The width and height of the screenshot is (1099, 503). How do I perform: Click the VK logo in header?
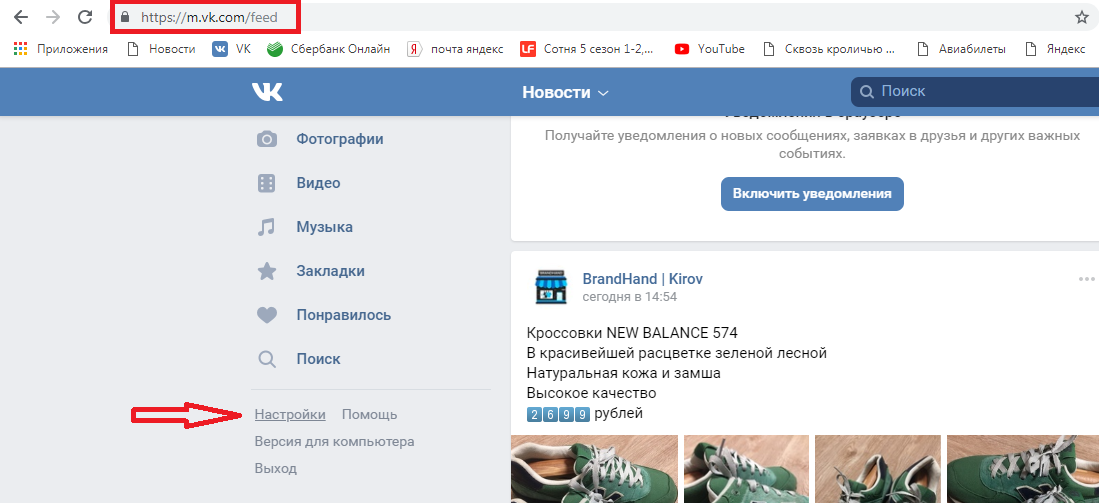267,92
